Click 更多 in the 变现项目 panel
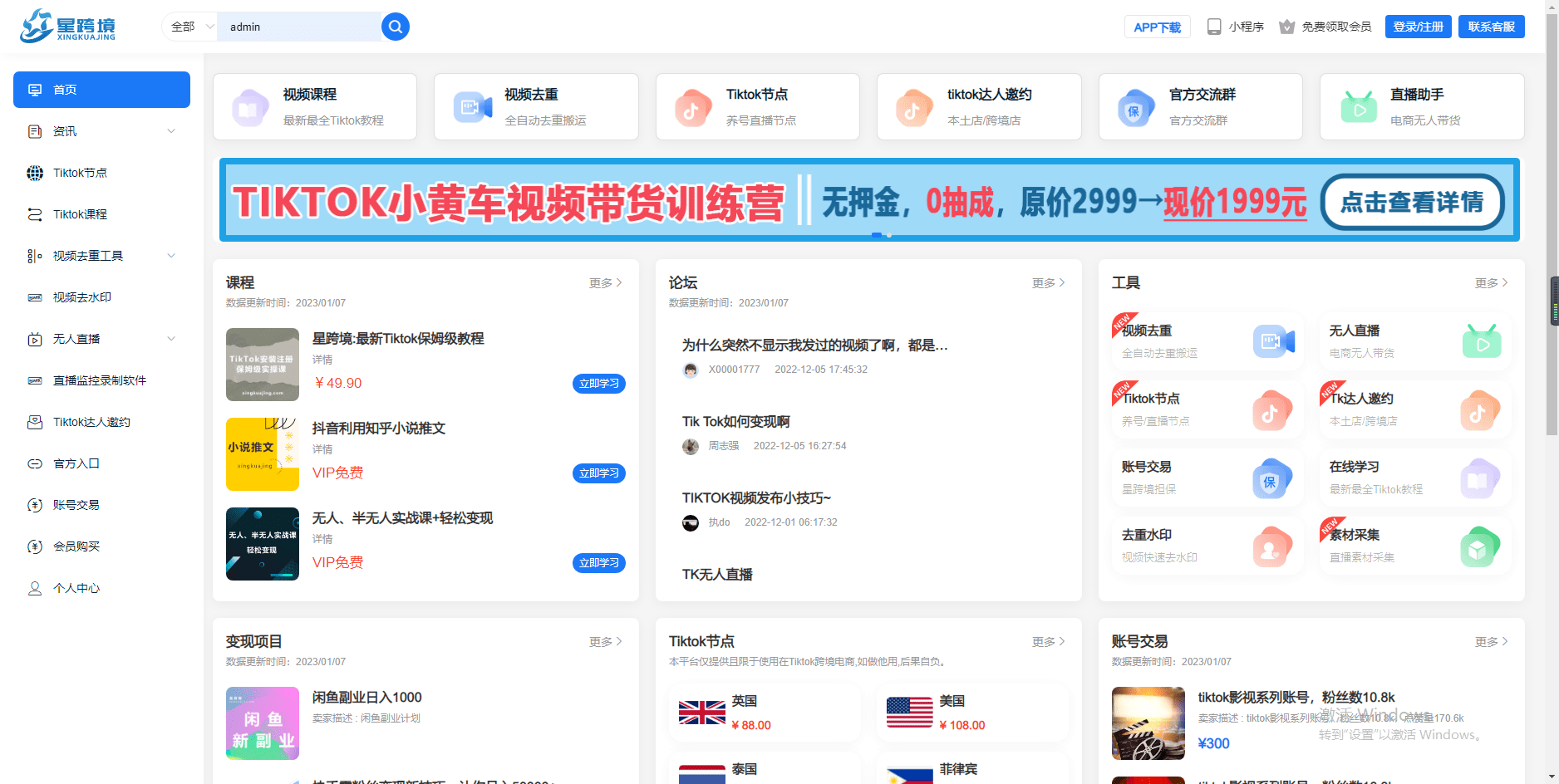 [606, 642]
